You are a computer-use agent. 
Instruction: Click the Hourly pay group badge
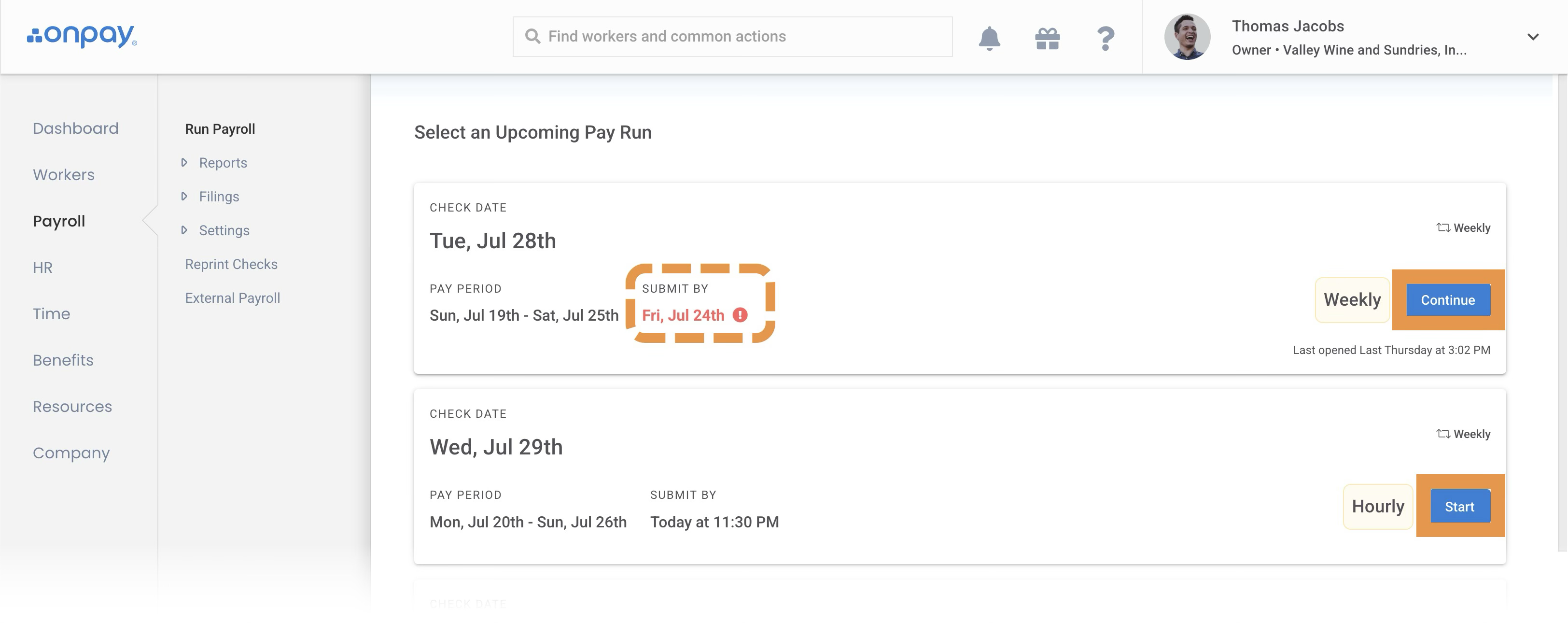coord(1378,506)
